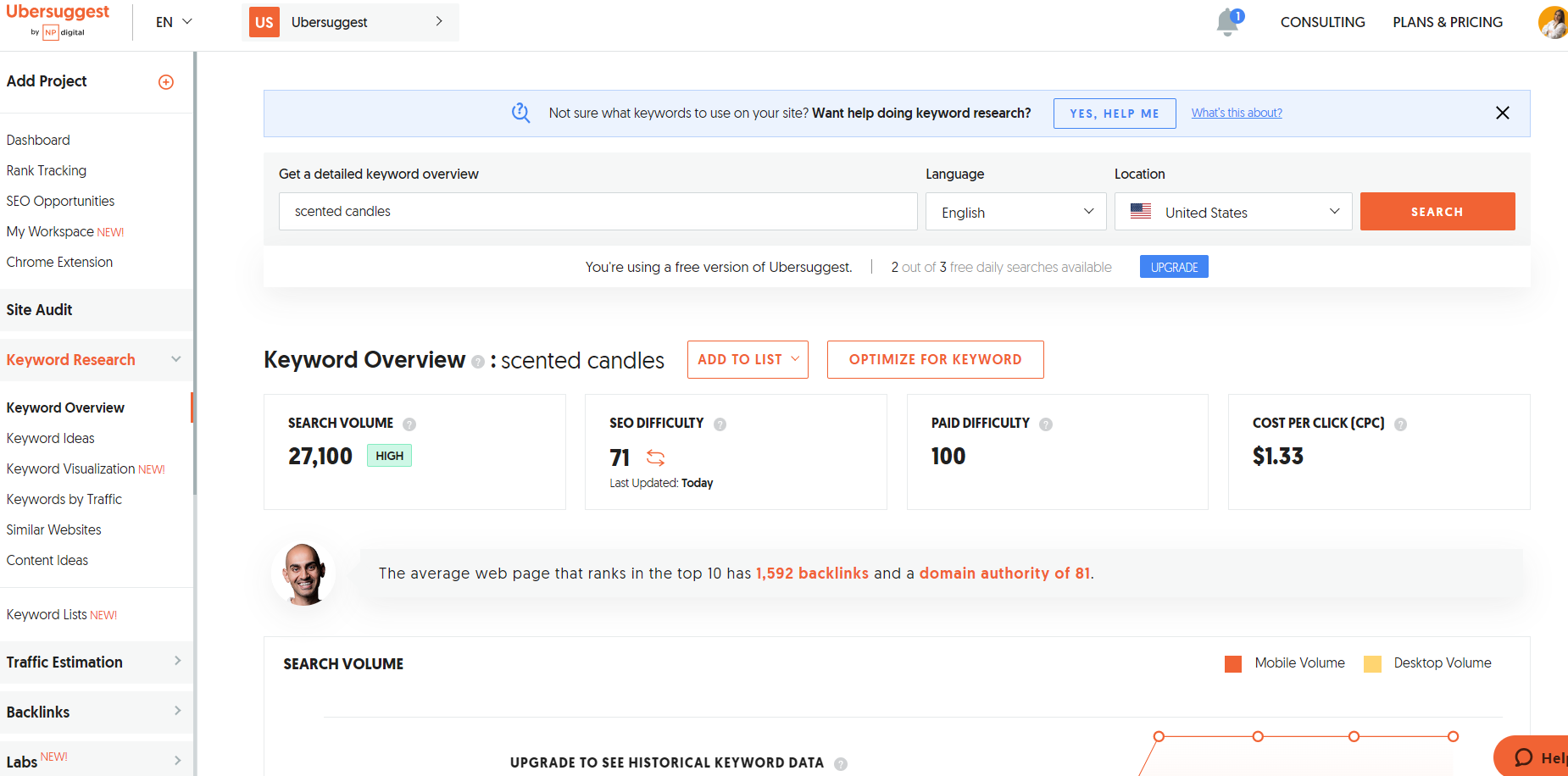Open SEO Opportunities
This screenshot has height=776, width=1568.
(60, 201)
